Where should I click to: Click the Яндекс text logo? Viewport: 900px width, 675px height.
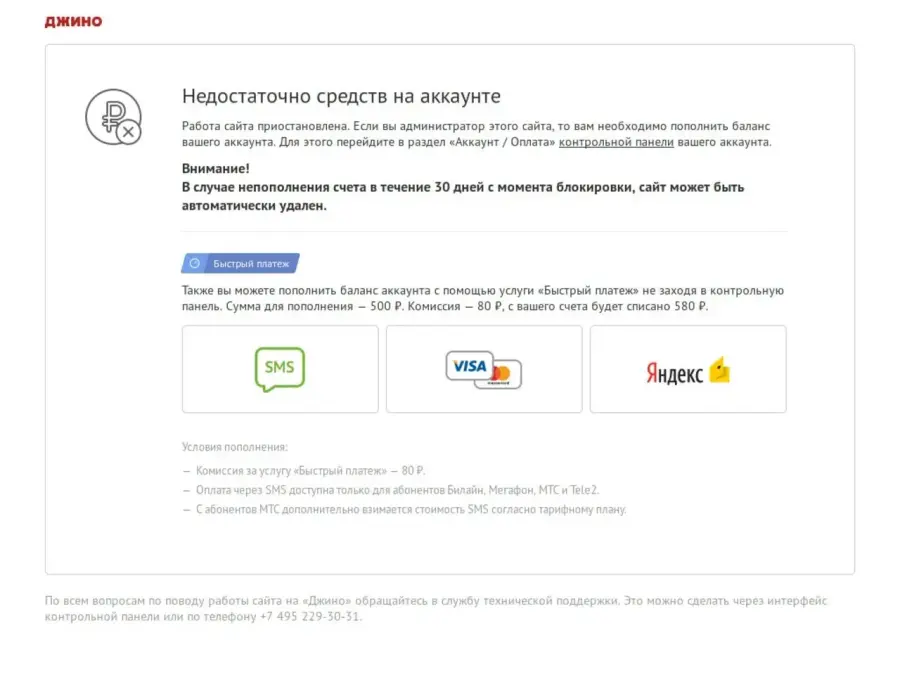(x=674, y=373)
